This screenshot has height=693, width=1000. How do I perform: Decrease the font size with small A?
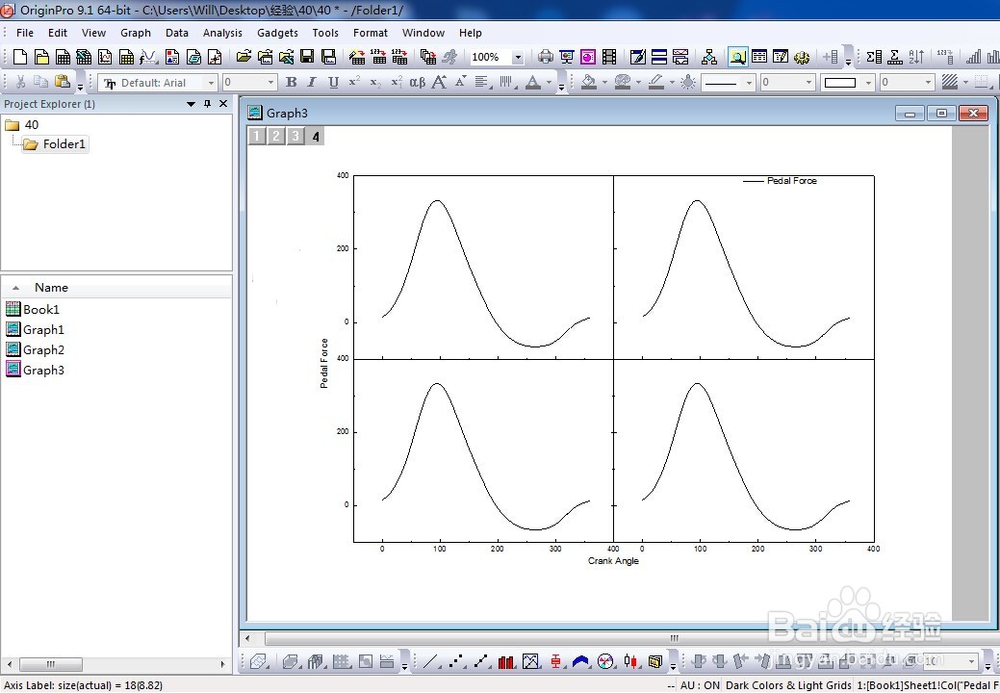460,82
